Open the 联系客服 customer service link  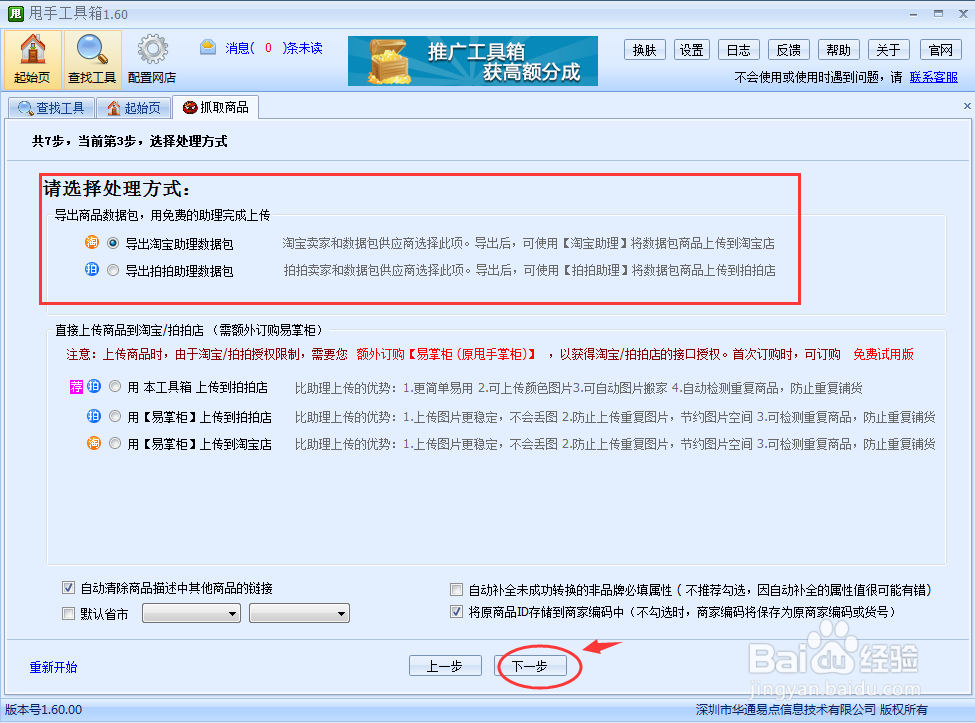932,76
